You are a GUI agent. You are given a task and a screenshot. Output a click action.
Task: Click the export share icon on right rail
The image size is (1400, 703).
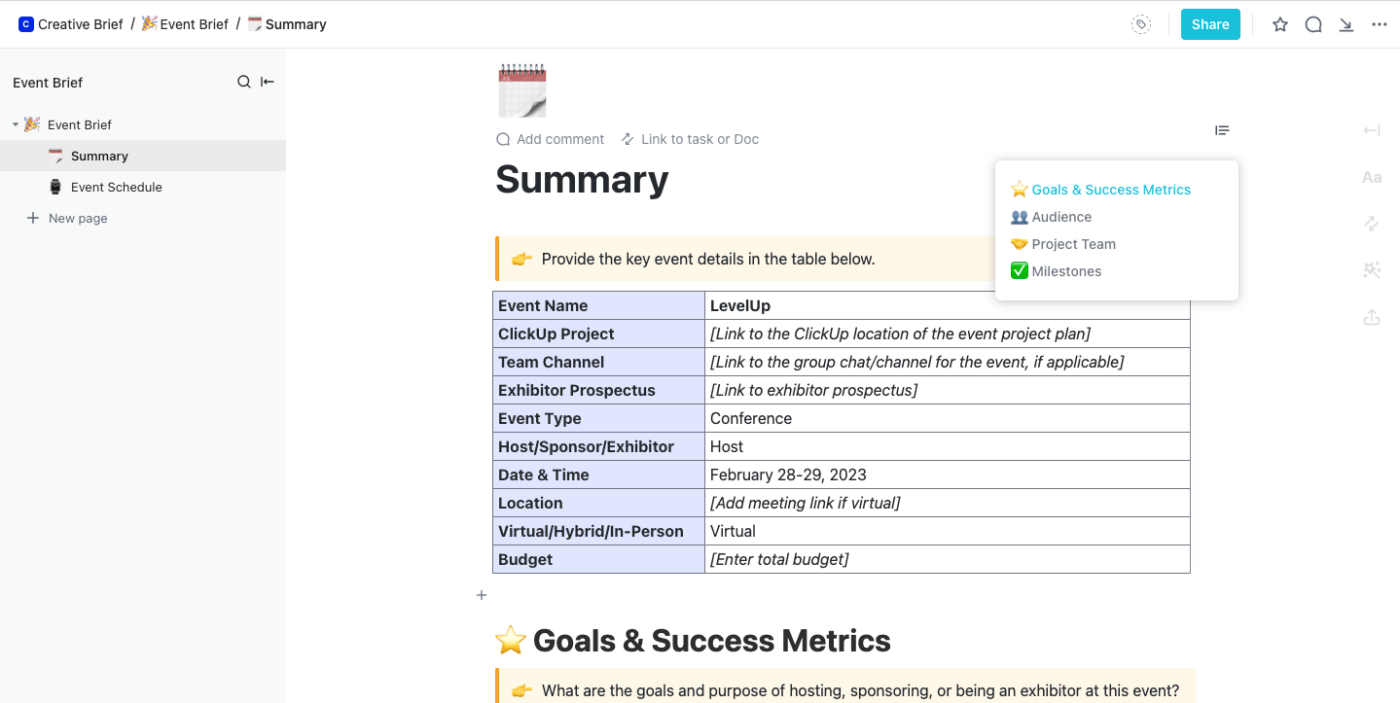click(1371, 317)
